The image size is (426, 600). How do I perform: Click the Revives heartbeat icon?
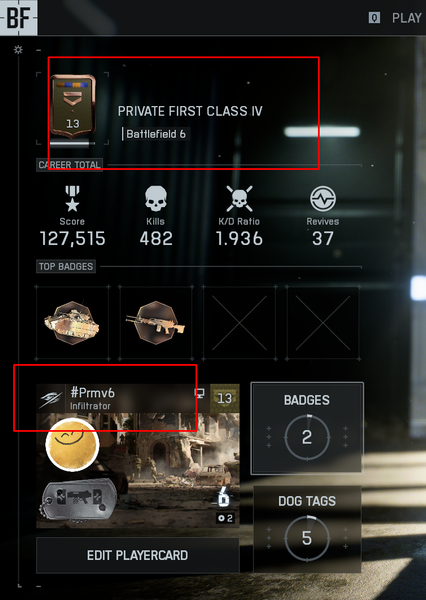pos(323,199)
